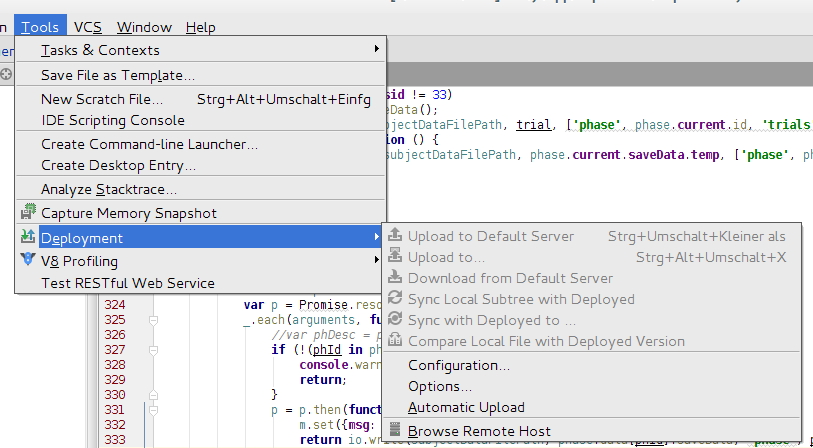The height and width of the screenshot is (448, 813).
Task: Toggle the code fold marker at line 325
Action: (x=153, y=320)
